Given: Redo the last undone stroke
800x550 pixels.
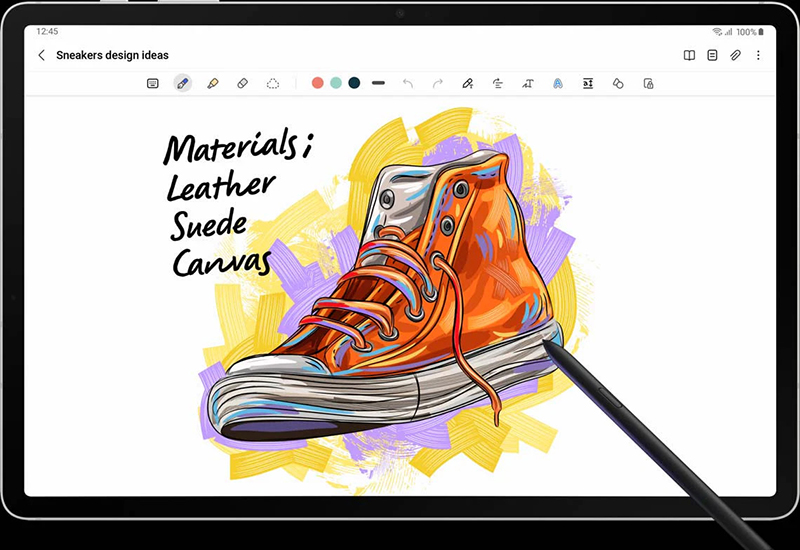Looking at the screenshot, I should (438, 83).
